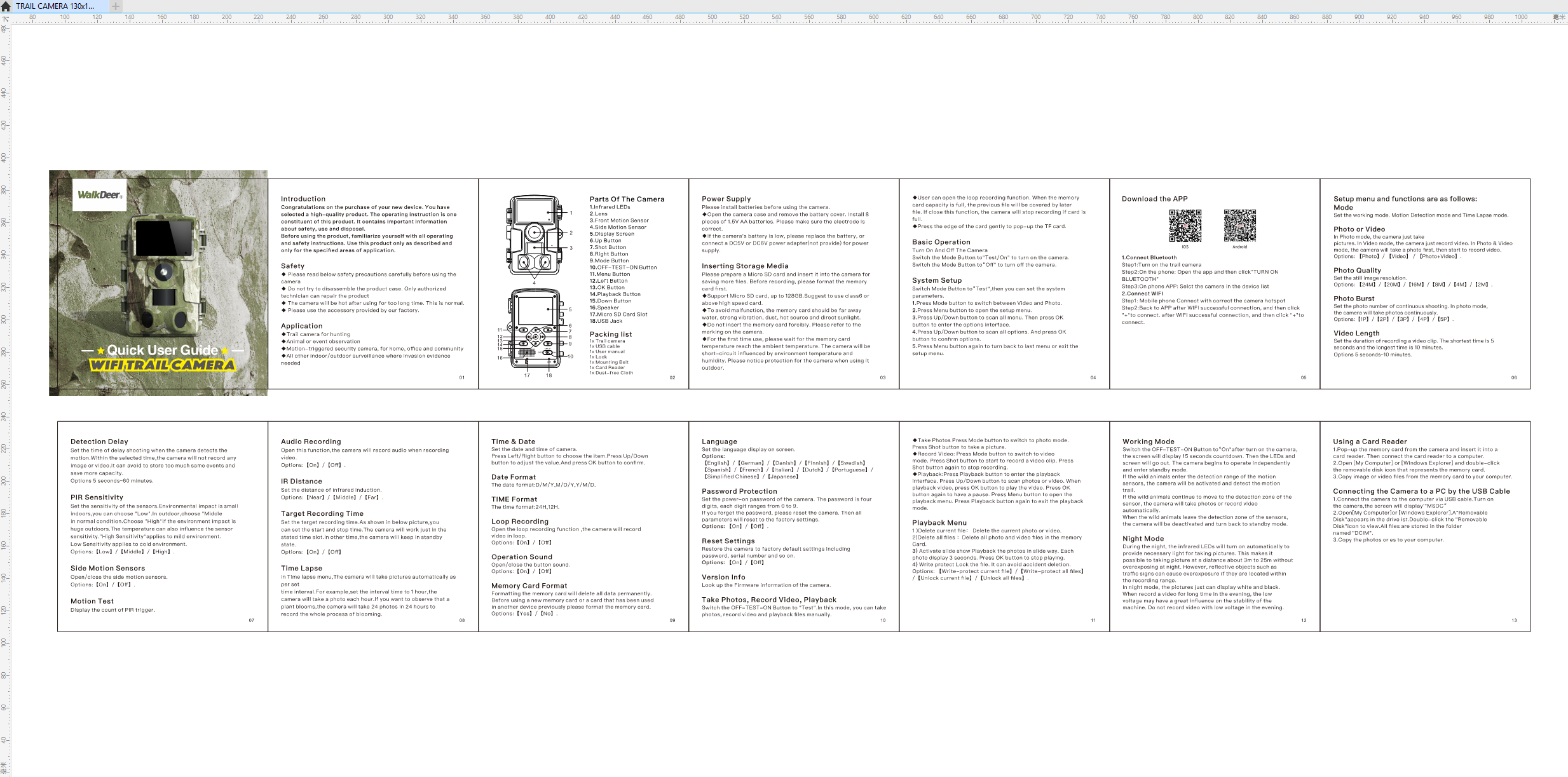Select the front view camera parts diagram
Screen dimensions: 1568x777
tap(535, 235)
